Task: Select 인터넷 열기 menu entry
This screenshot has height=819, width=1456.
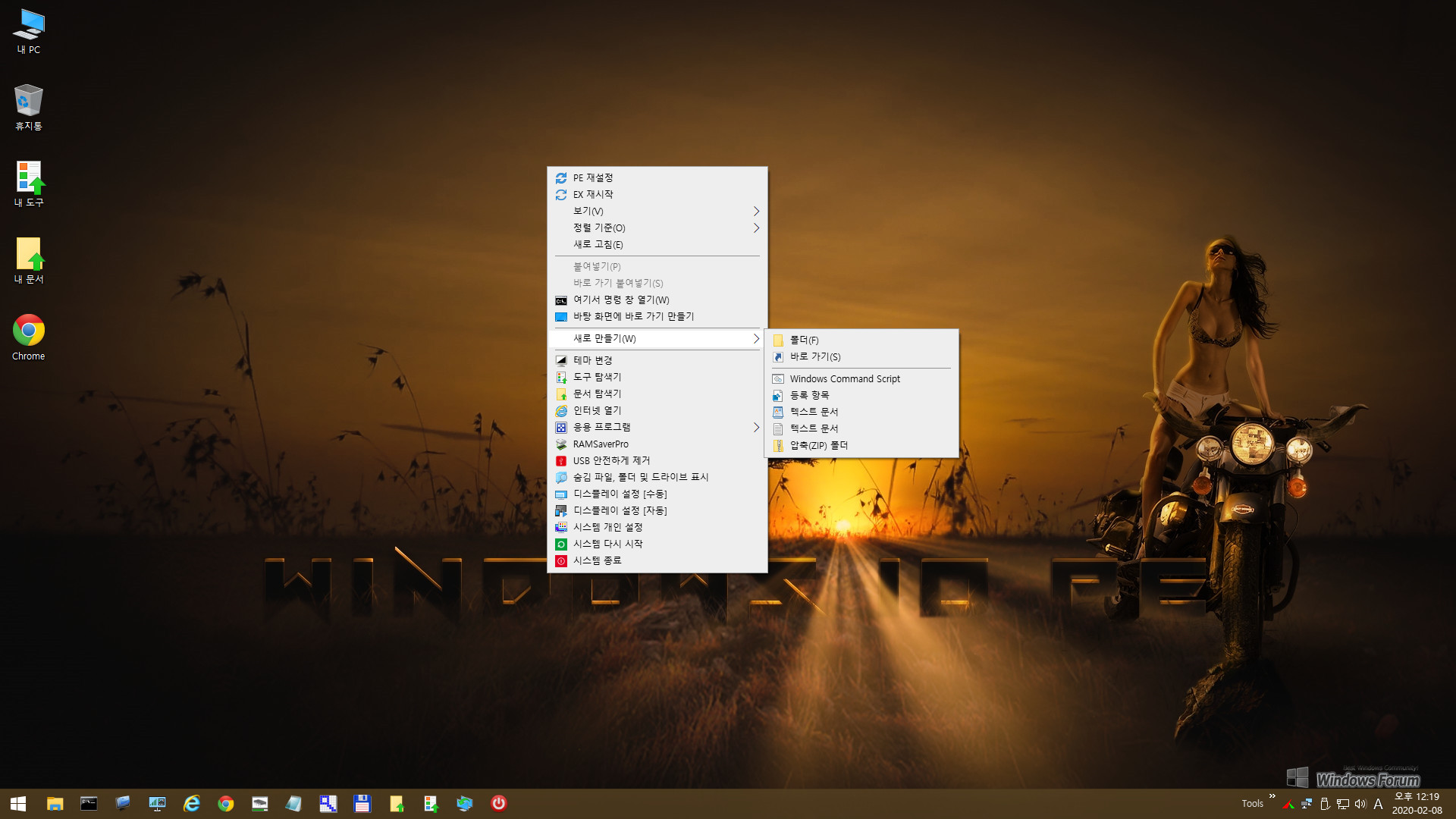Action: [x=657, y=410]
